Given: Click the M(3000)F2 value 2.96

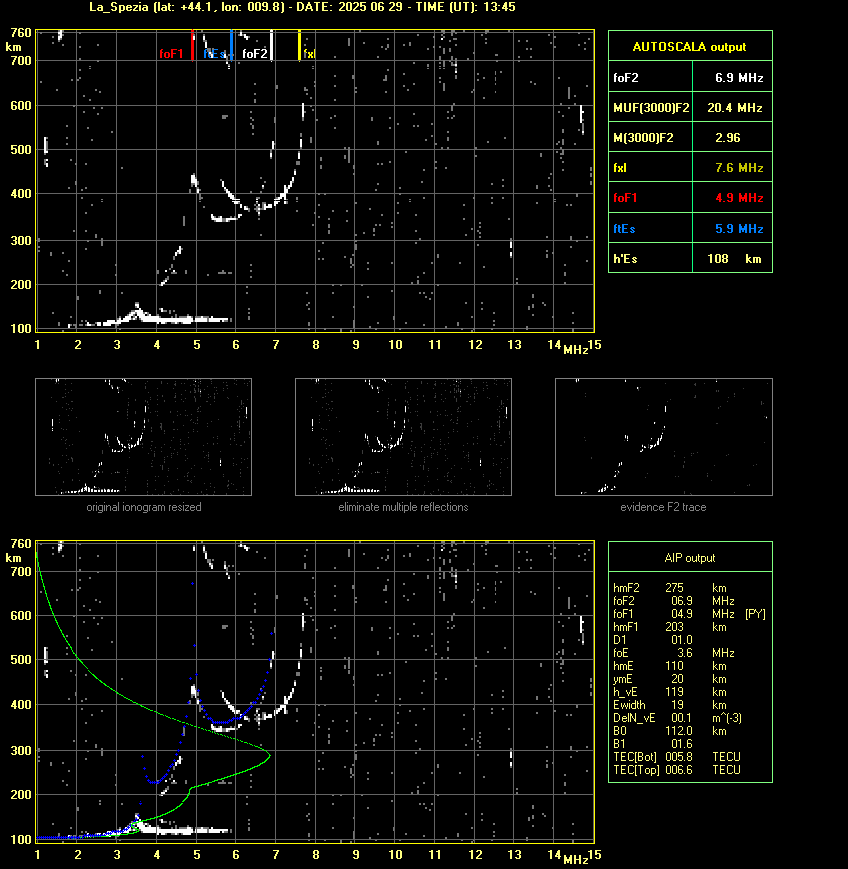Looking at the screenshot, I should (x=727, y=137).
